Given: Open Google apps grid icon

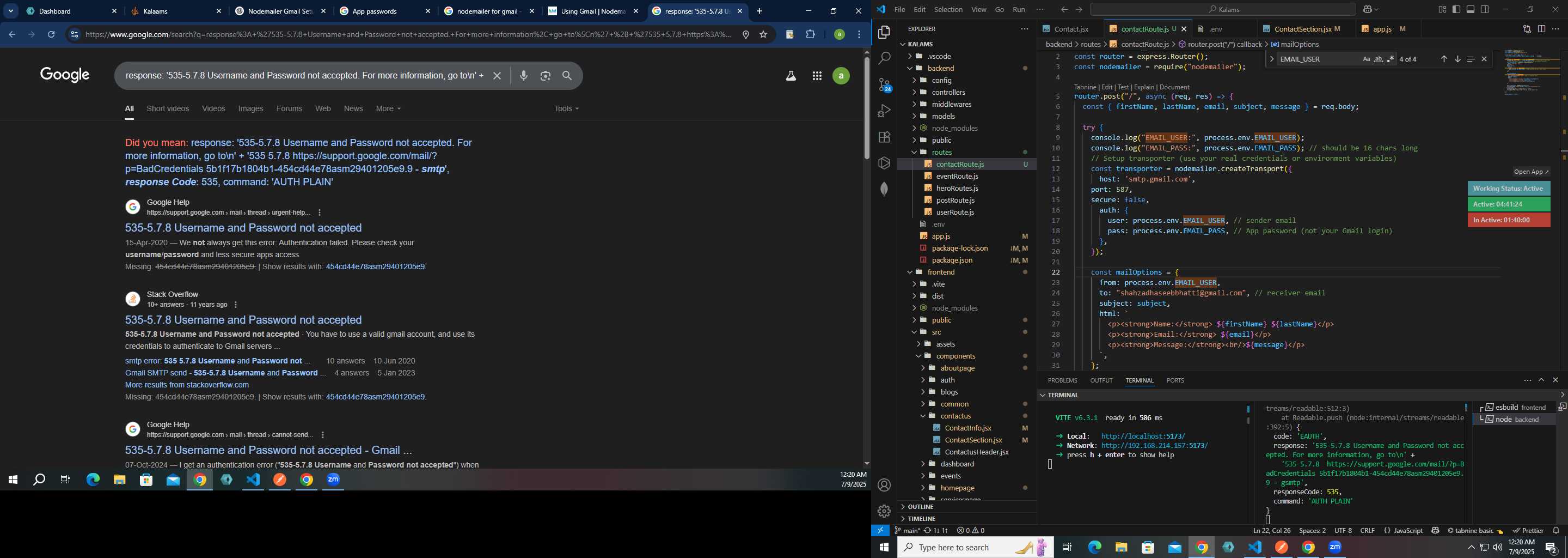Looking at the screenshot, I should (x=817, y=76).
